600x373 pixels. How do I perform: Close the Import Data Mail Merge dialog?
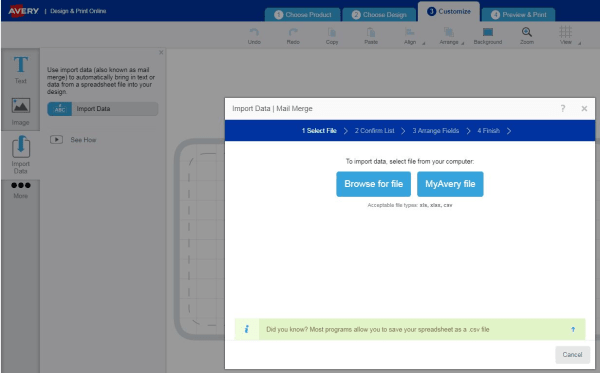584,109
